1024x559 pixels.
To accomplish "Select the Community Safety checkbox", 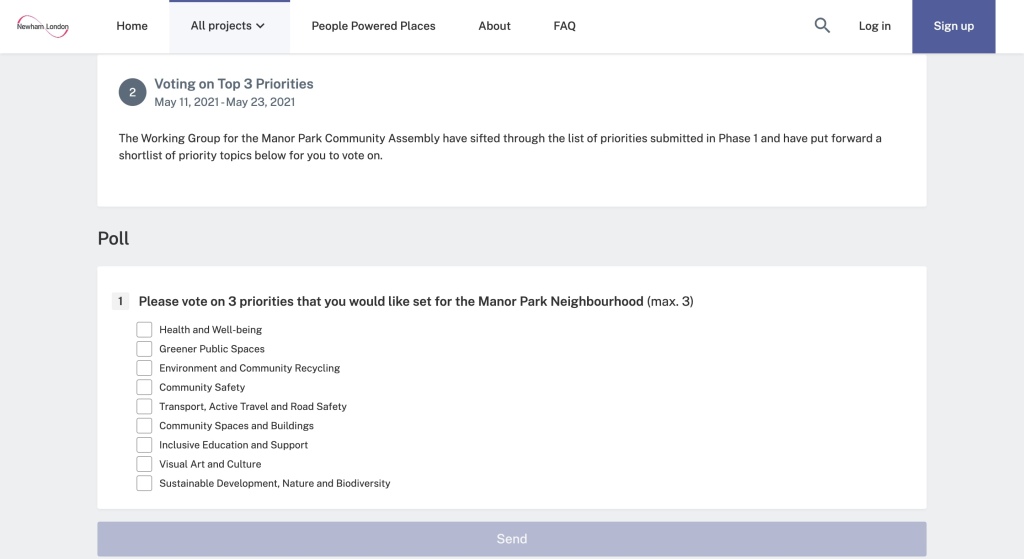I will 144,387.
